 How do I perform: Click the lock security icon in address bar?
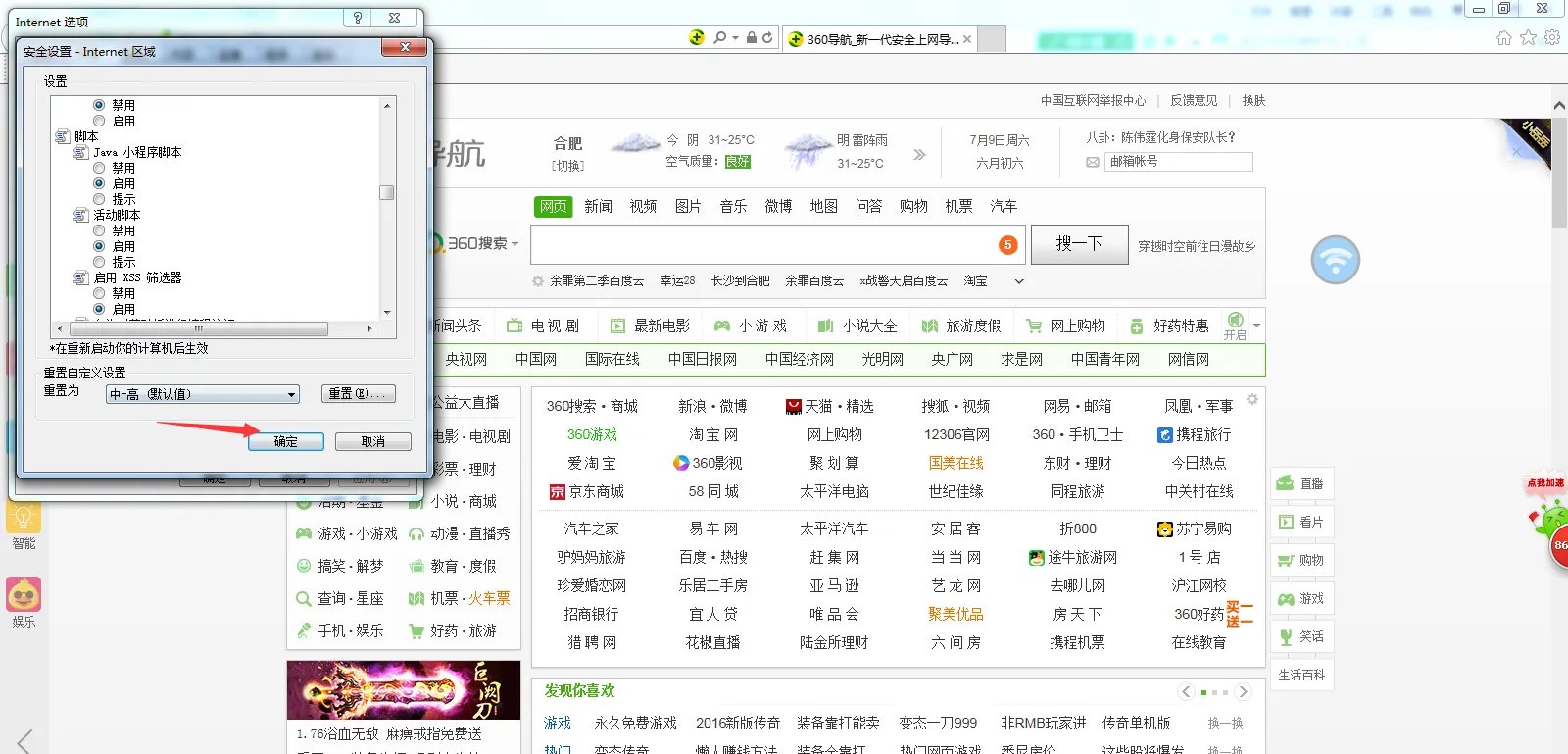point(752,38)
